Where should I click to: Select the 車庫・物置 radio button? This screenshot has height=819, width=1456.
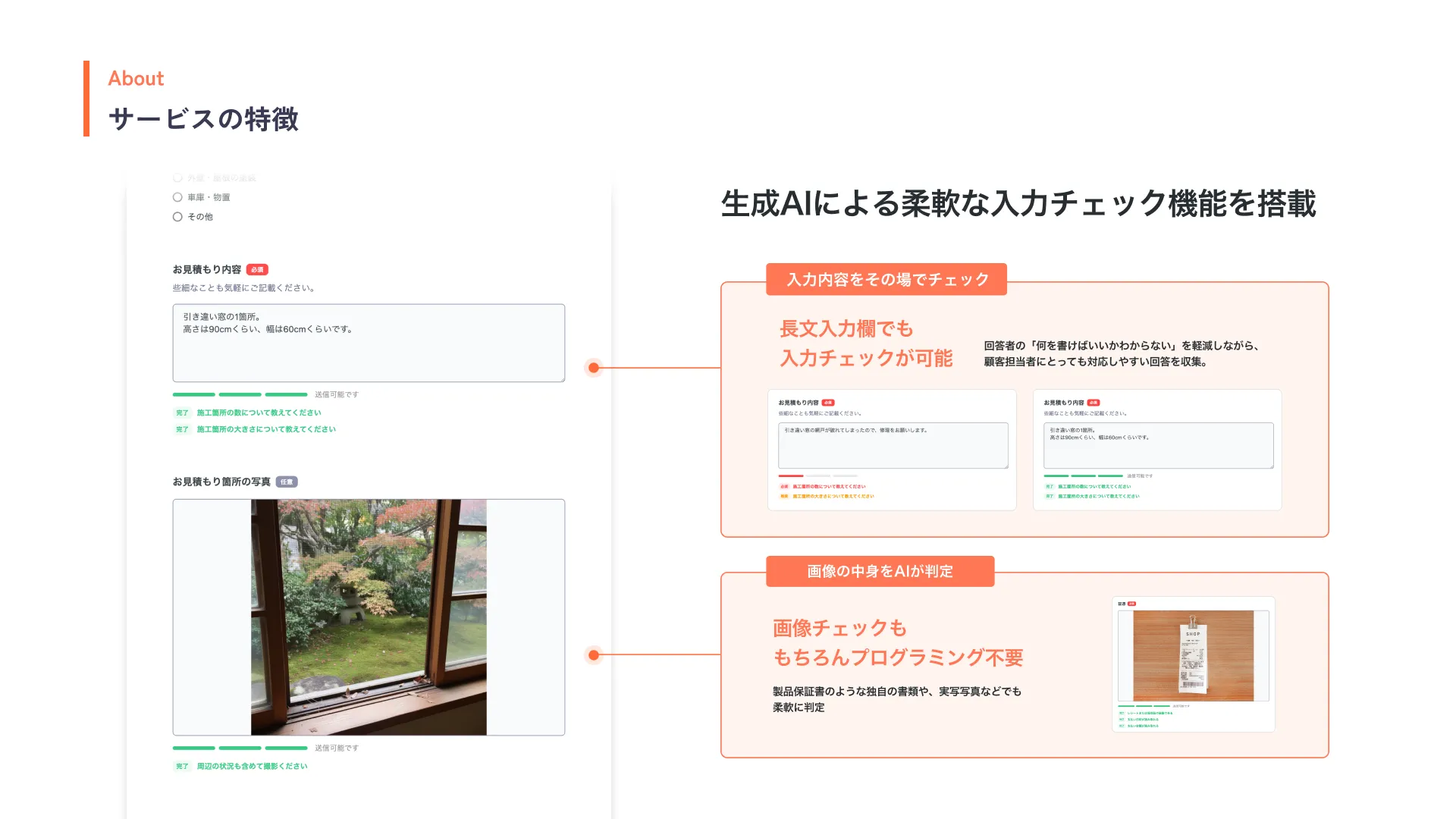[x=177, y=197]
